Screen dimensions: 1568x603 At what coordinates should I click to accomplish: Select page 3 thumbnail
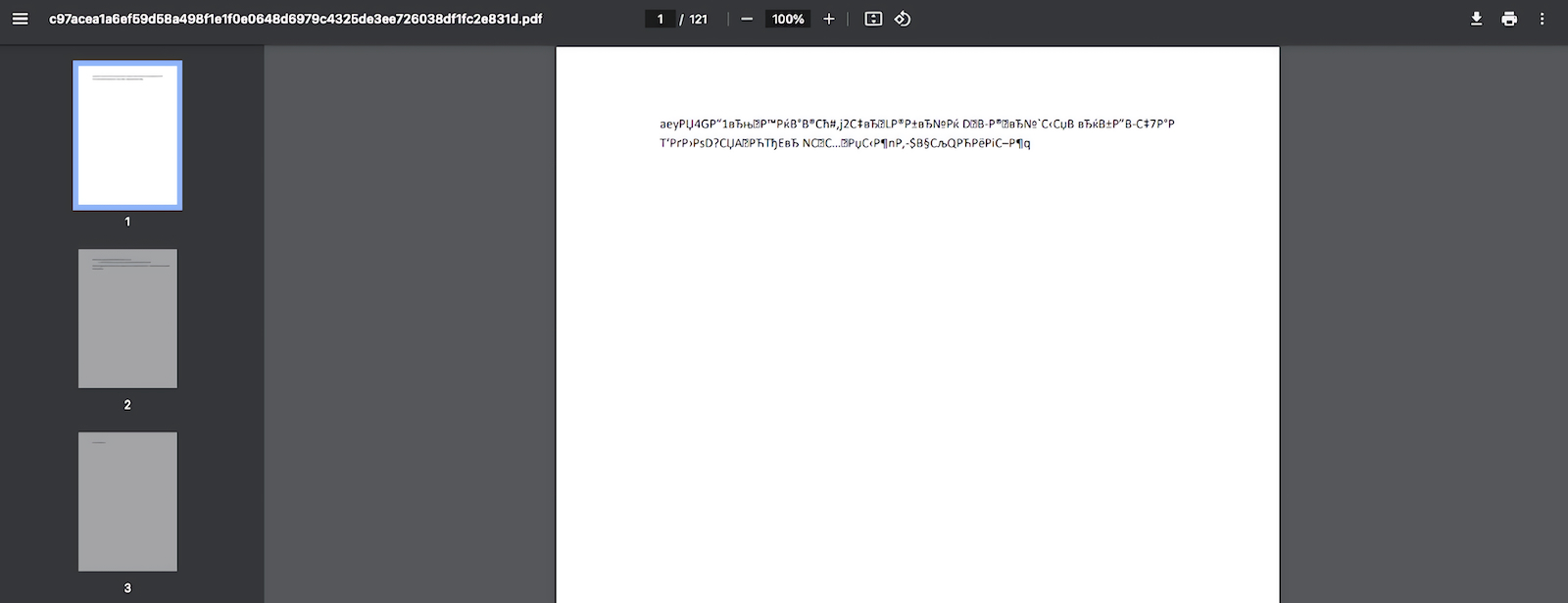(127, 502)
